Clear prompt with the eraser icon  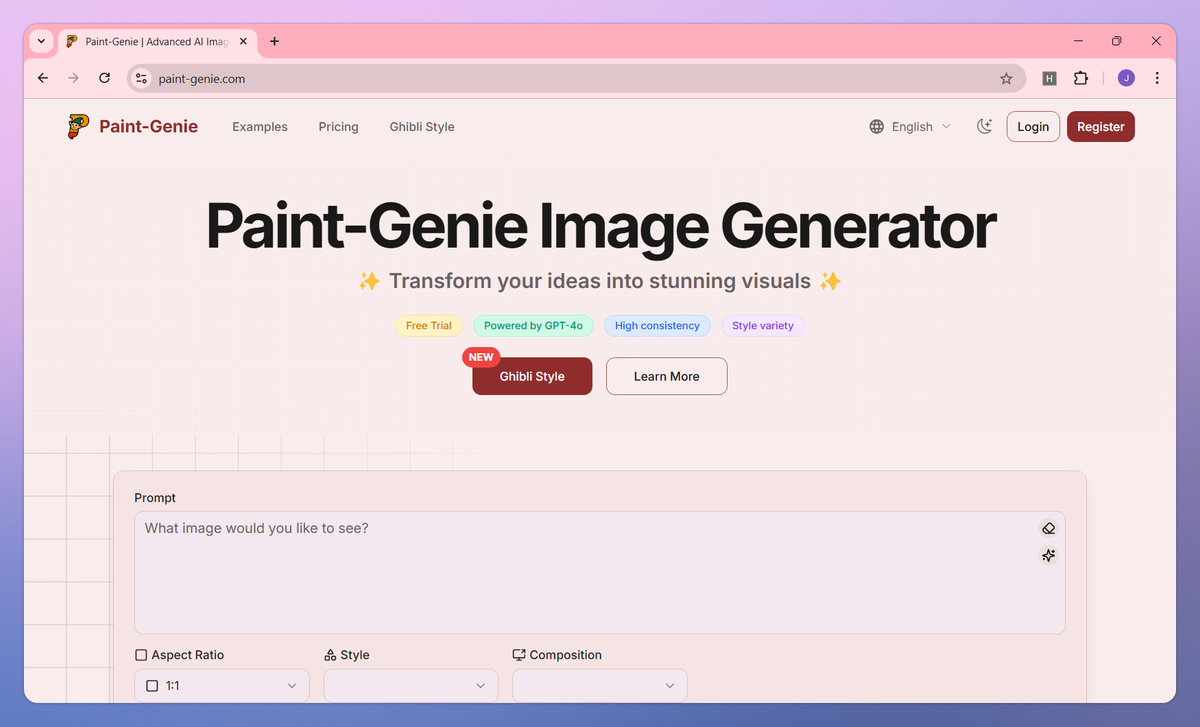point(1048,528)
